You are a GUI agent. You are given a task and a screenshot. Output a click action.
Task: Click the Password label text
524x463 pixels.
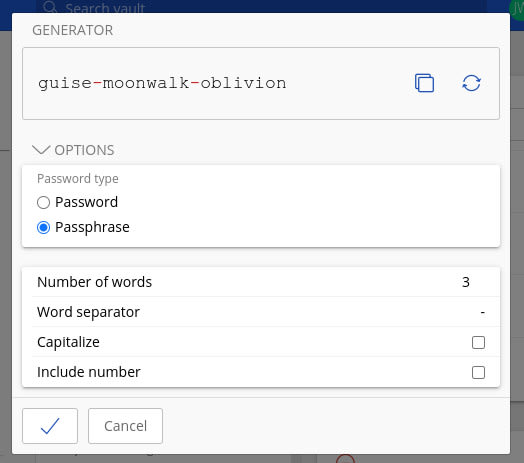[86, 202]
